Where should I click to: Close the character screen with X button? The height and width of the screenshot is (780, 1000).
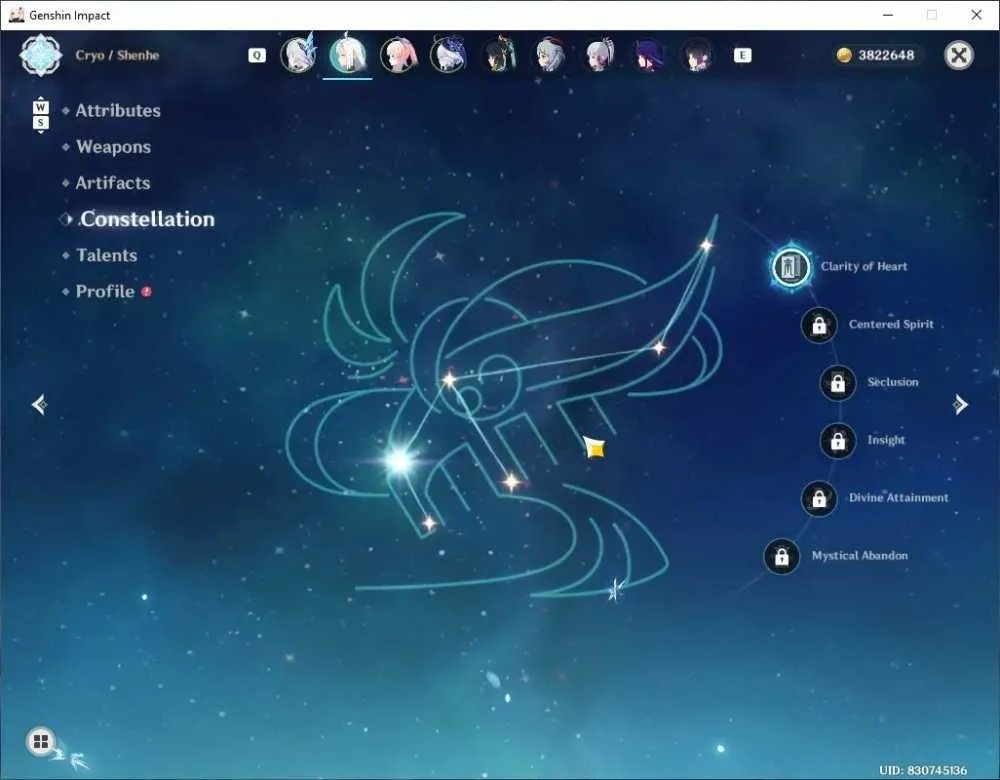(959, 55)
